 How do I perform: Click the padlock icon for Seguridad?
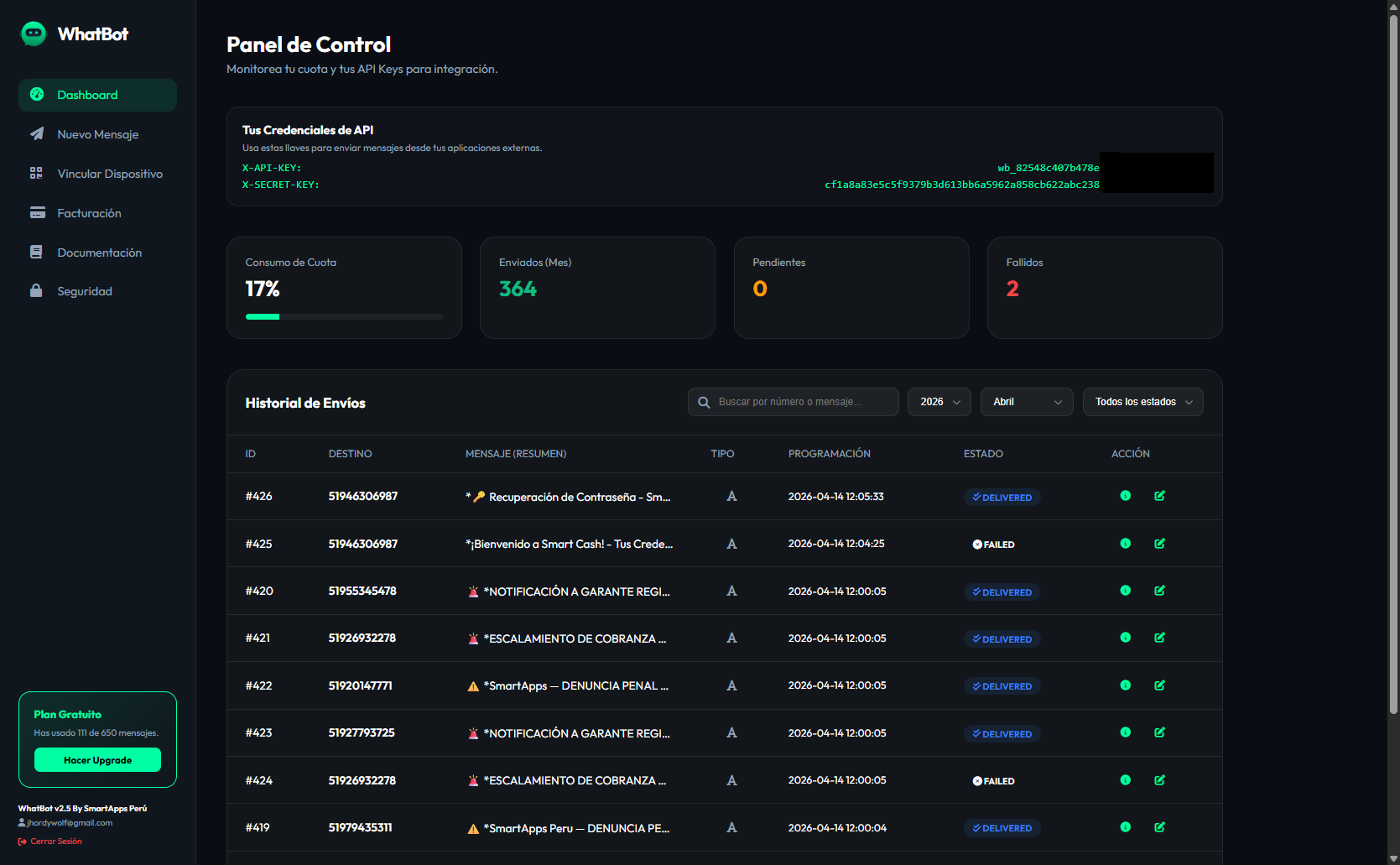tap(36, 290)
